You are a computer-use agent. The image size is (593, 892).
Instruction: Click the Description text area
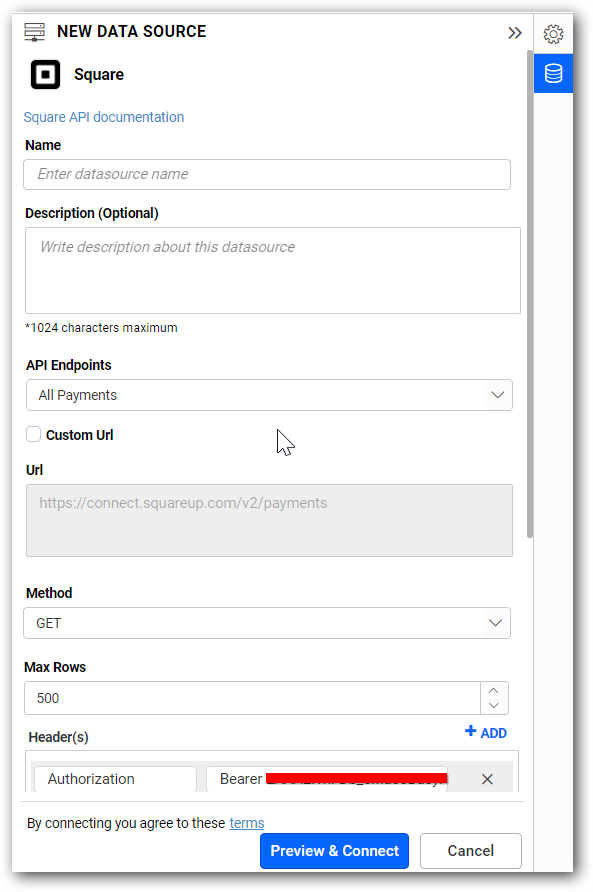click(273, 270)
